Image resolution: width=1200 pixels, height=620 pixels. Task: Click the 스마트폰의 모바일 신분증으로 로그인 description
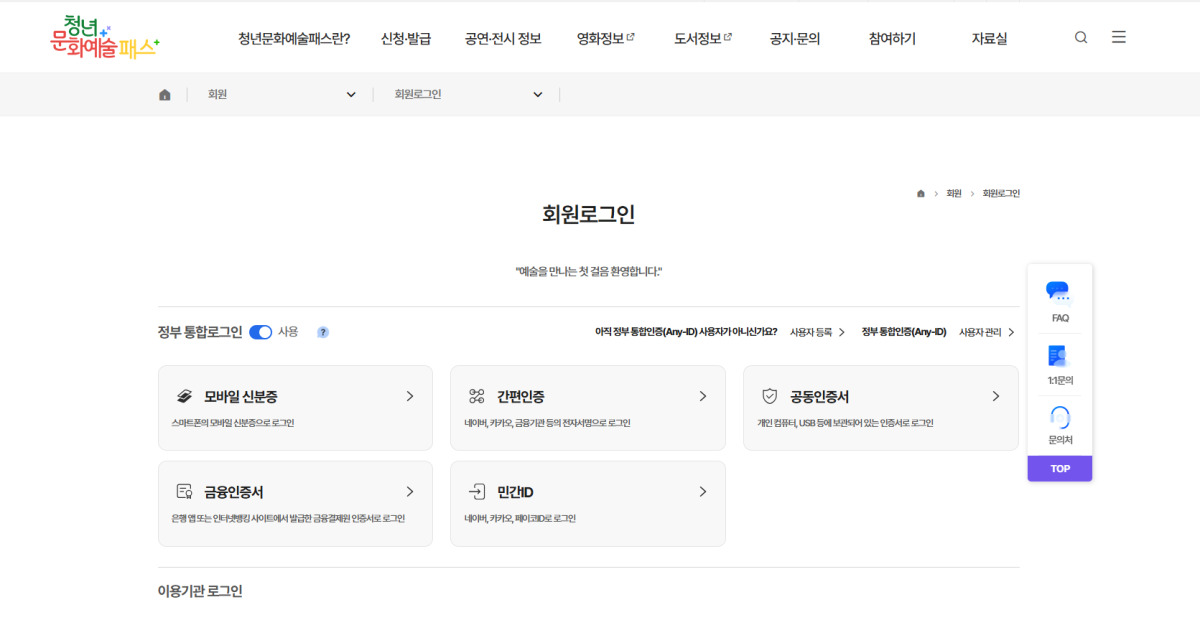pyautogui.click(x=233, y=423)
